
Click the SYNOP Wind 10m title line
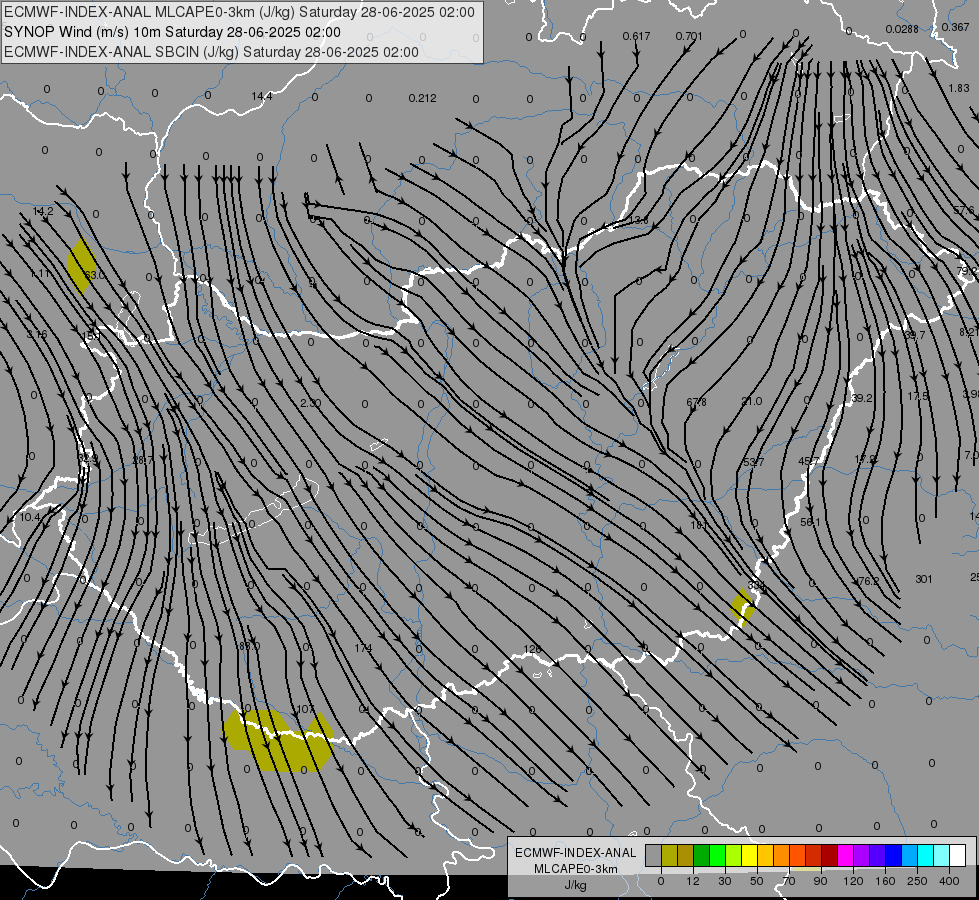pos(172,32)
